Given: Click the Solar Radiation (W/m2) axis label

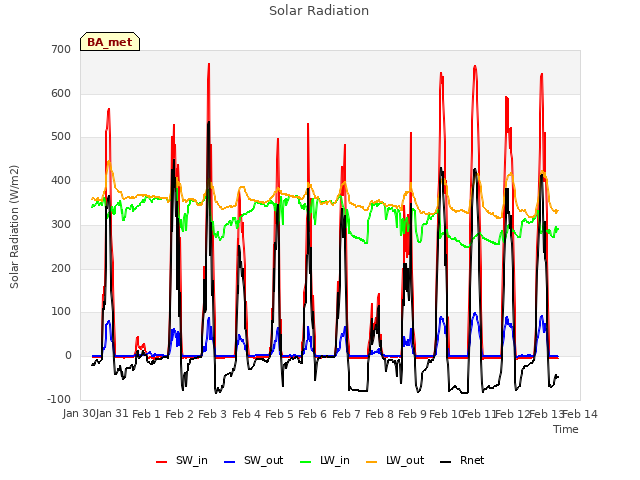Looking at the screenshot, I should tap(14, 227).
